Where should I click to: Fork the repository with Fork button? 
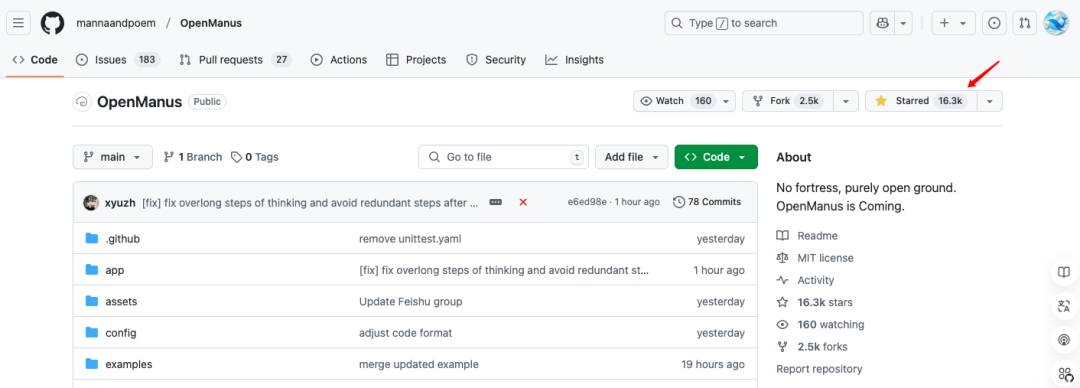(x=788, y=101)
